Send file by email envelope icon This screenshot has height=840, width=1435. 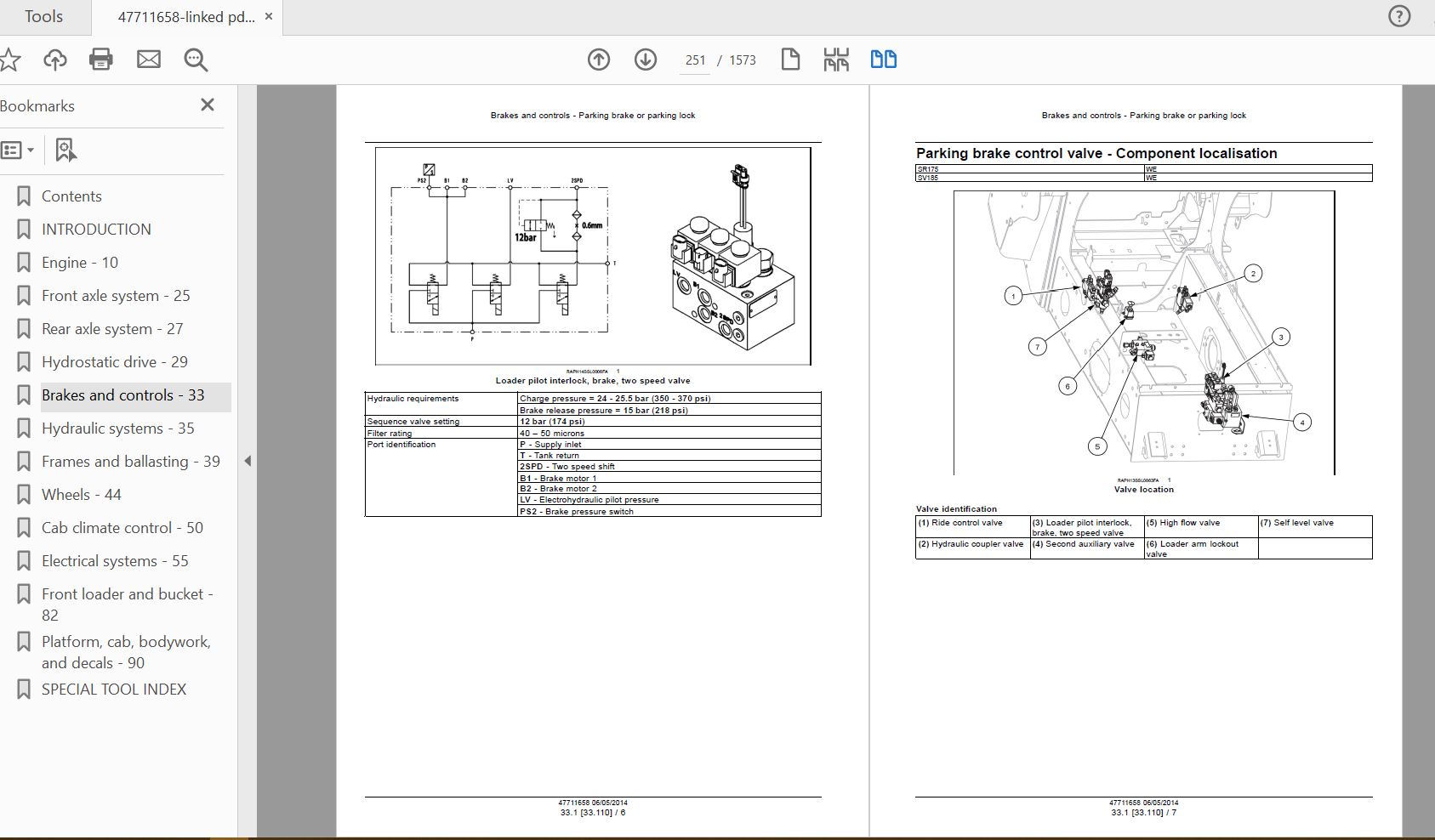149,60
